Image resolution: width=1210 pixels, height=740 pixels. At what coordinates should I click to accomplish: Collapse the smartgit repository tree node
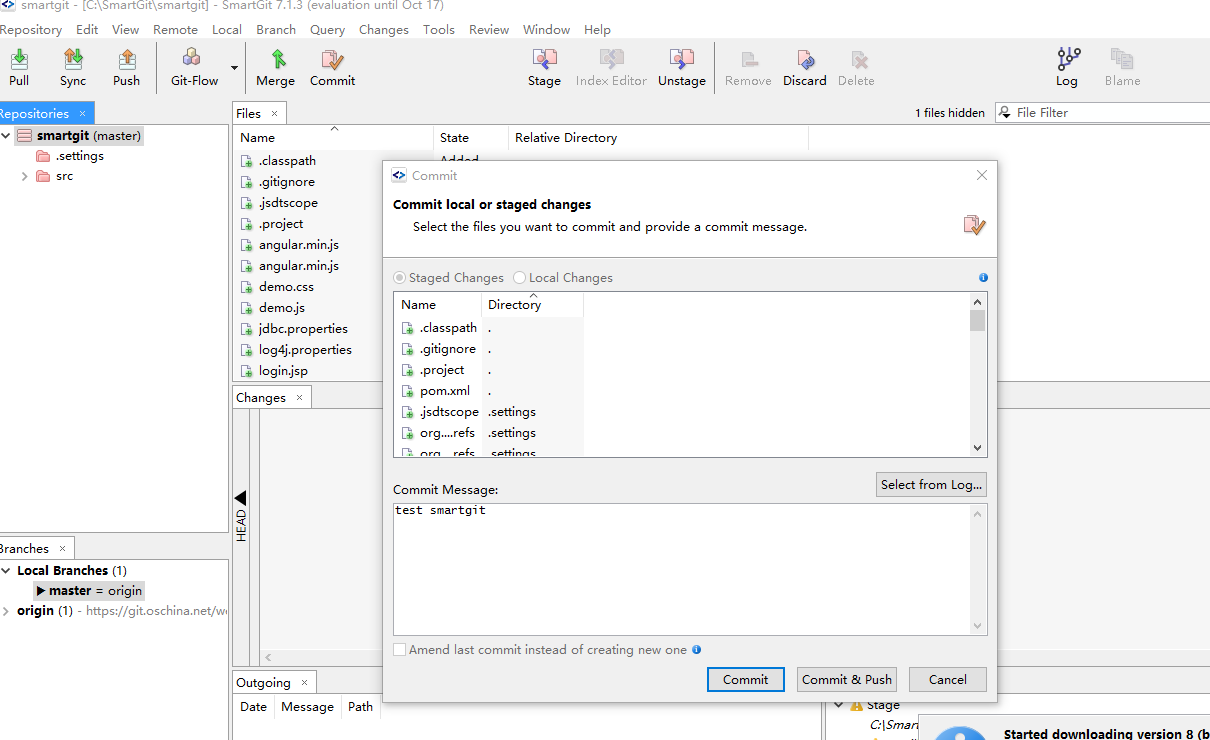coord(6,135)
